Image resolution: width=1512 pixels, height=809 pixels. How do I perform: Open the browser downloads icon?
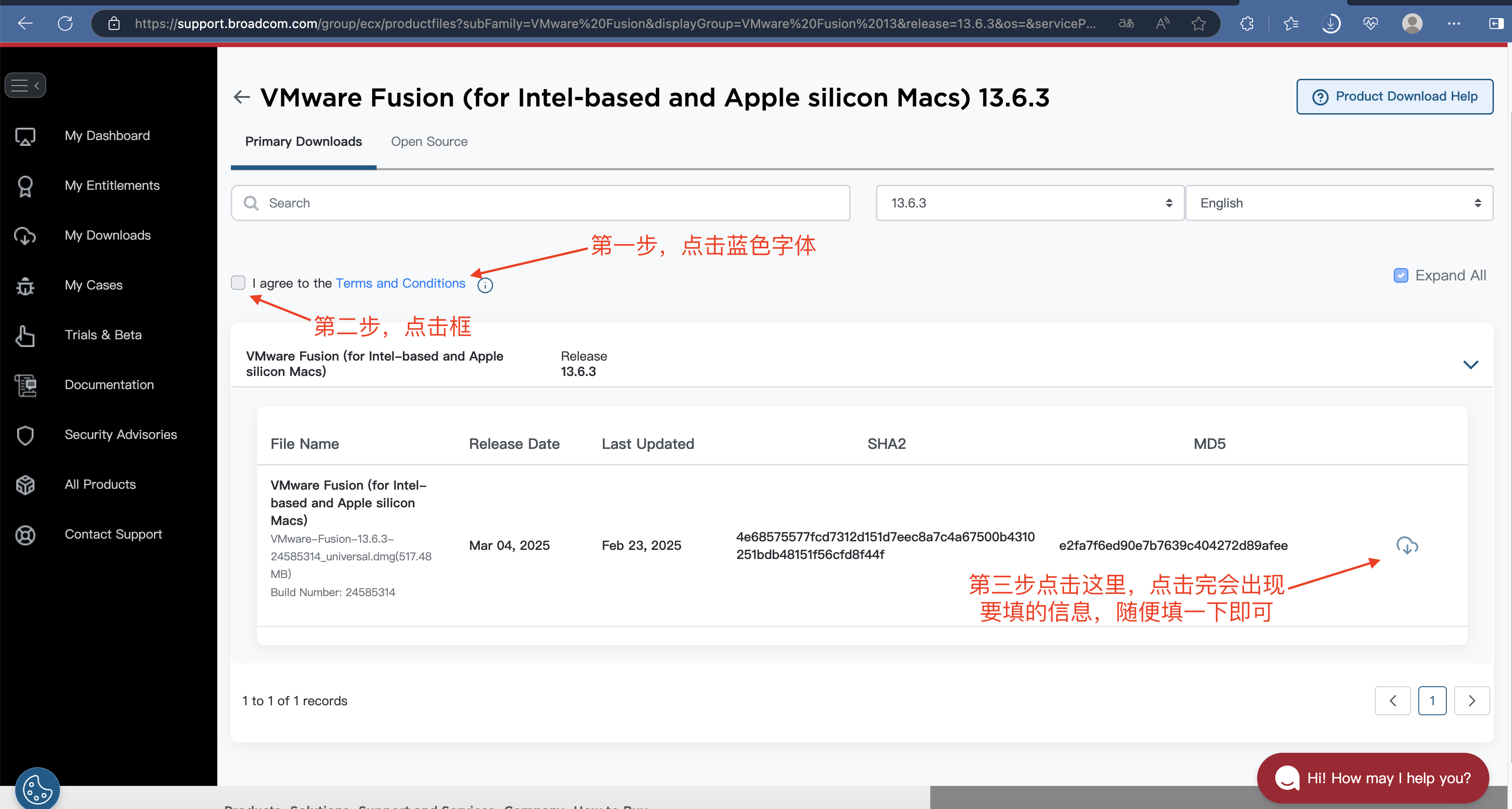pos(1330,24)
